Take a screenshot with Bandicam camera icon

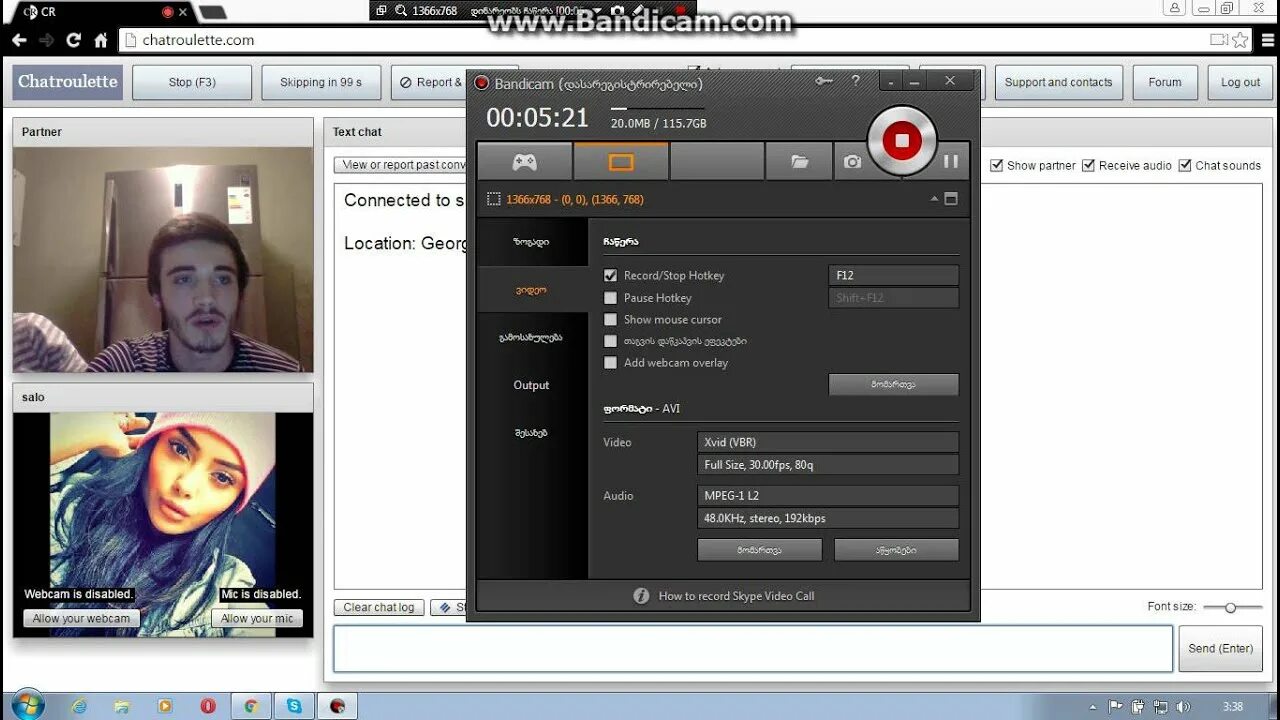pyautogui.click(x=852, y=161)
